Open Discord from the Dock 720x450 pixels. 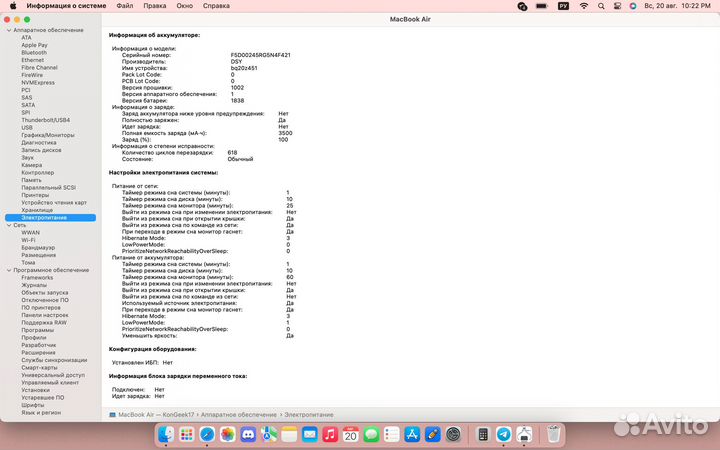tap(248, 434)
